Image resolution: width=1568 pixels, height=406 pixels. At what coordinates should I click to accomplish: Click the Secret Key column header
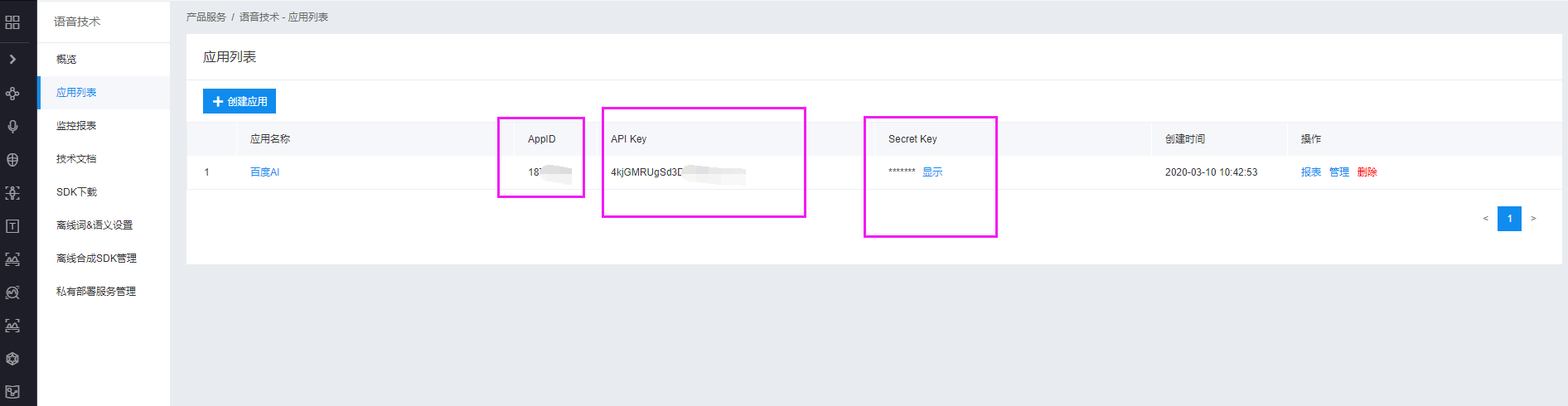912,139
